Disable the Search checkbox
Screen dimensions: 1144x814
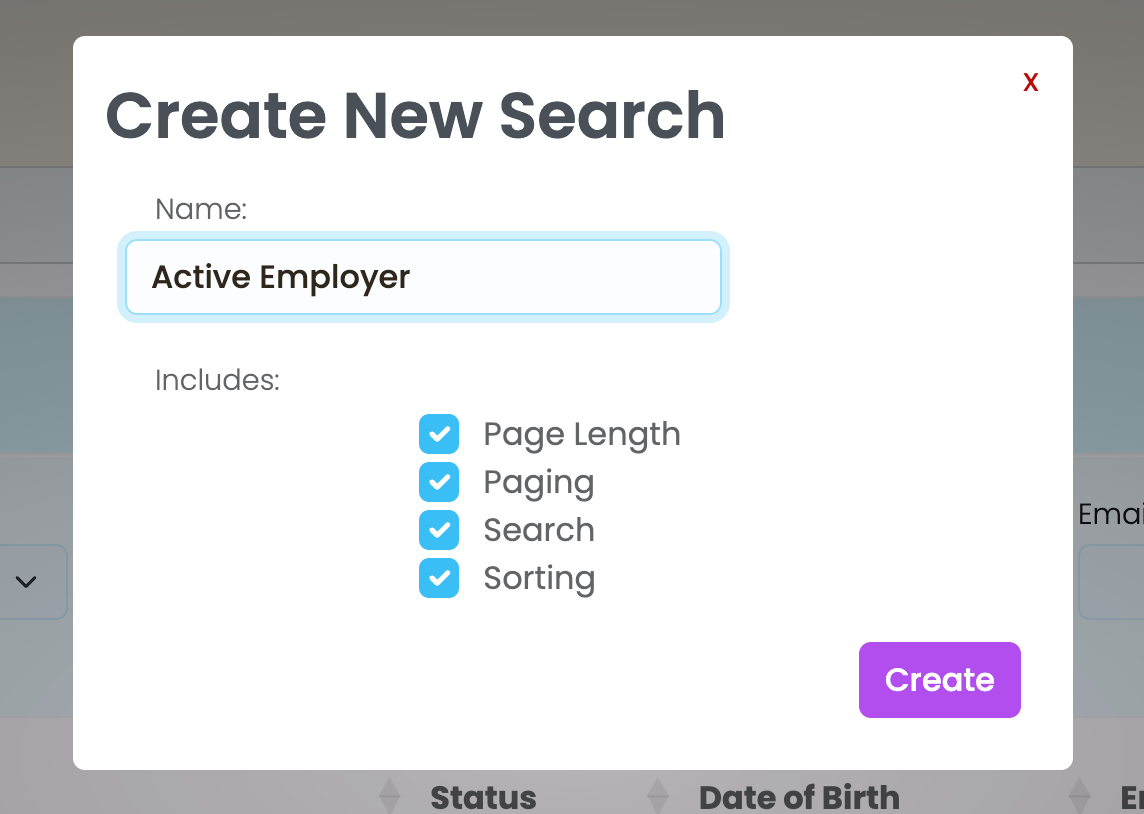pos(439,530)
